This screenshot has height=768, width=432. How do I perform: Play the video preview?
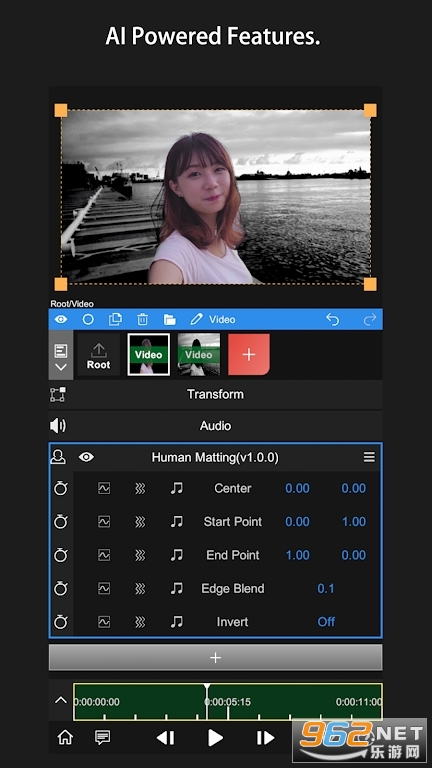click(x=215, y=738)
